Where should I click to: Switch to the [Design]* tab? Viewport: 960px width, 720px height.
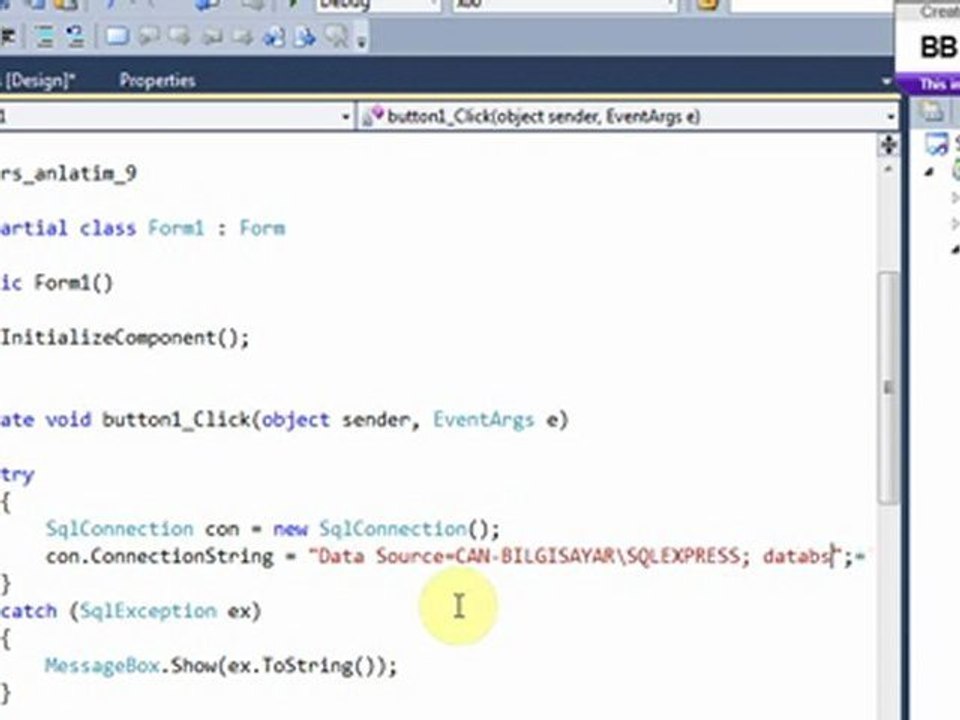pos(38,80)
